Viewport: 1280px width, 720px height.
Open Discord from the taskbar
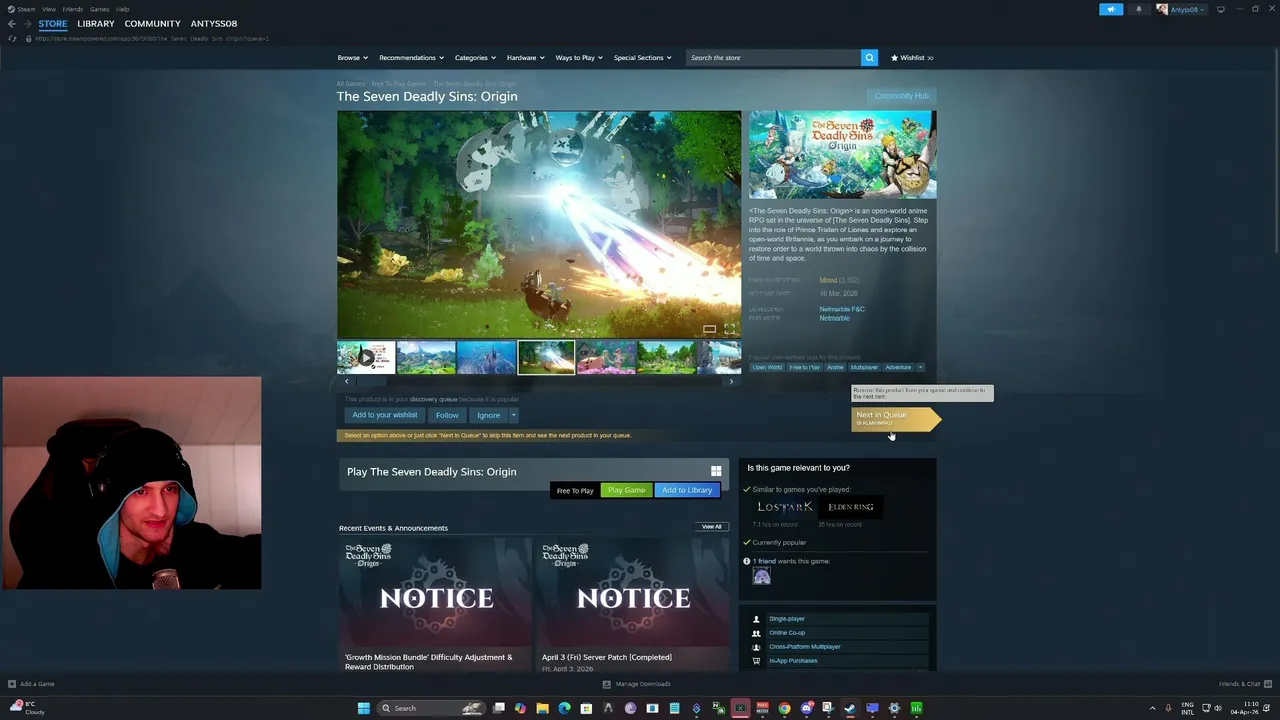806,708
